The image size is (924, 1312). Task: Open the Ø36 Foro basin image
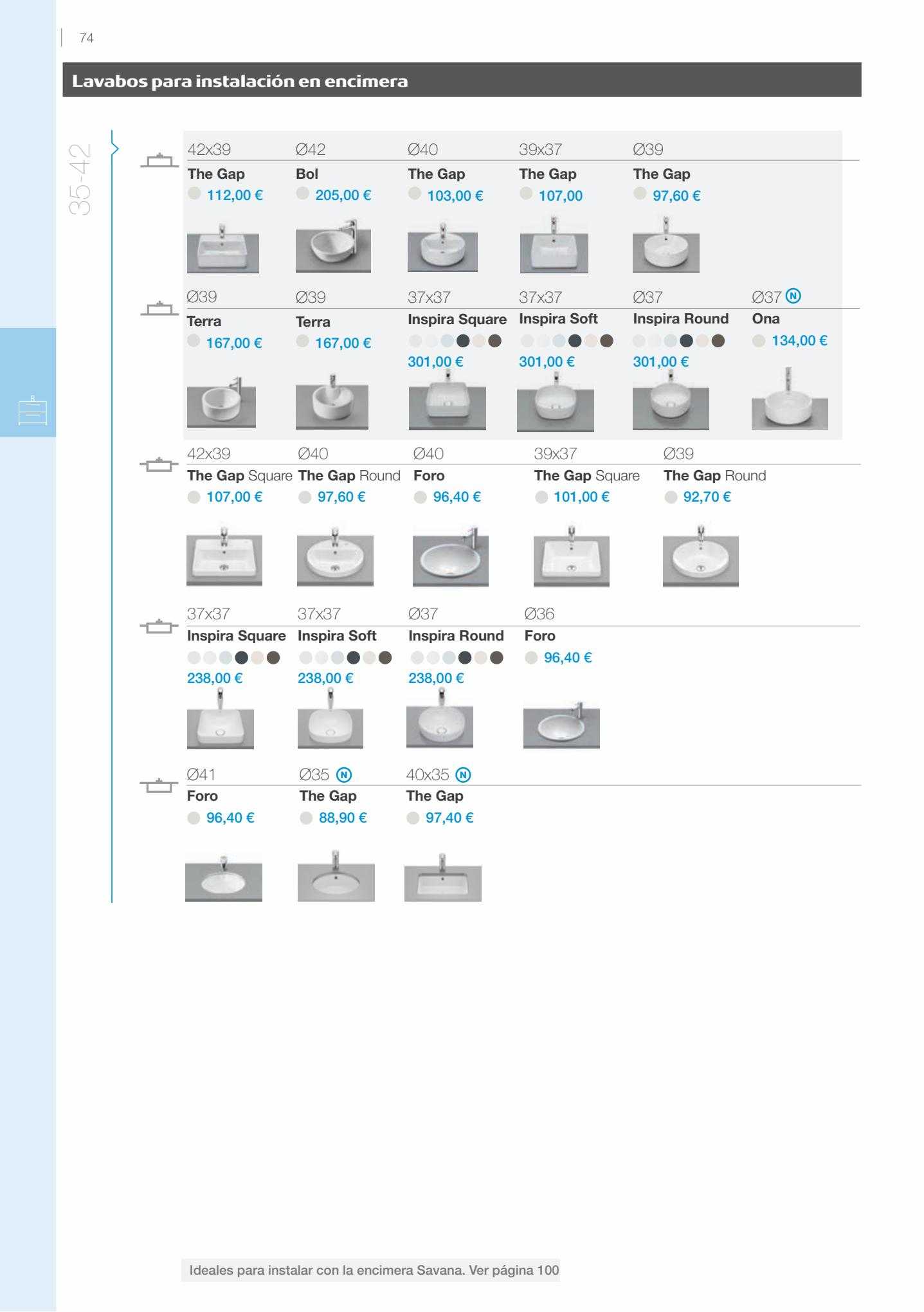(561, 725)
